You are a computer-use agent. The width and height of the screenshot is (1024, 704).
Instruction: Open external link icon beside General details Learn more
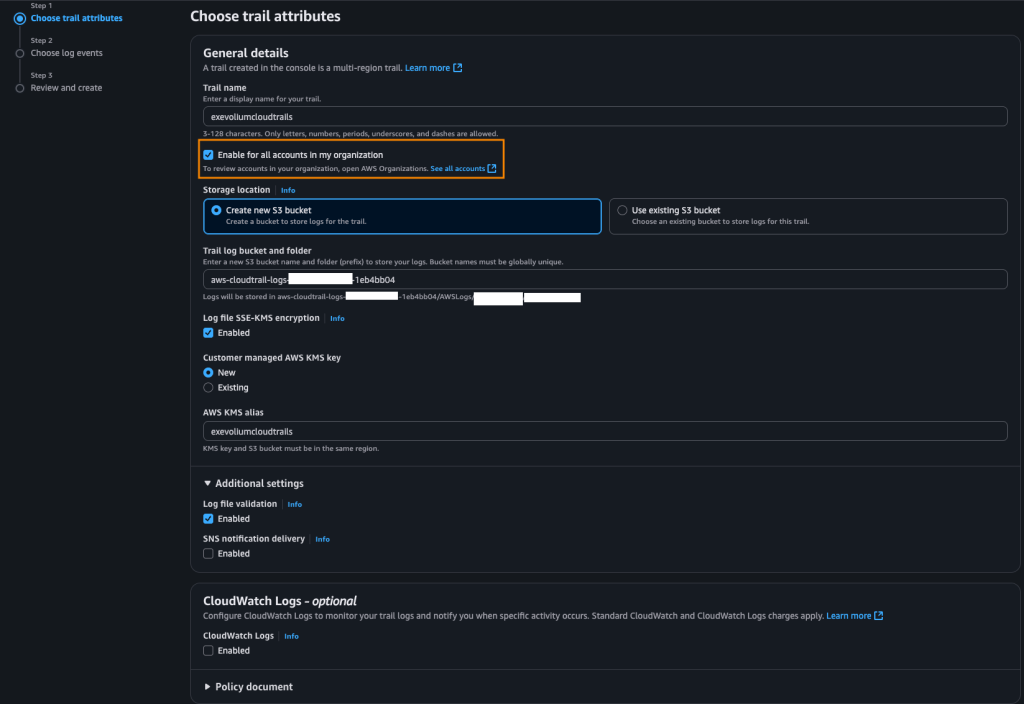pos(458,68)
